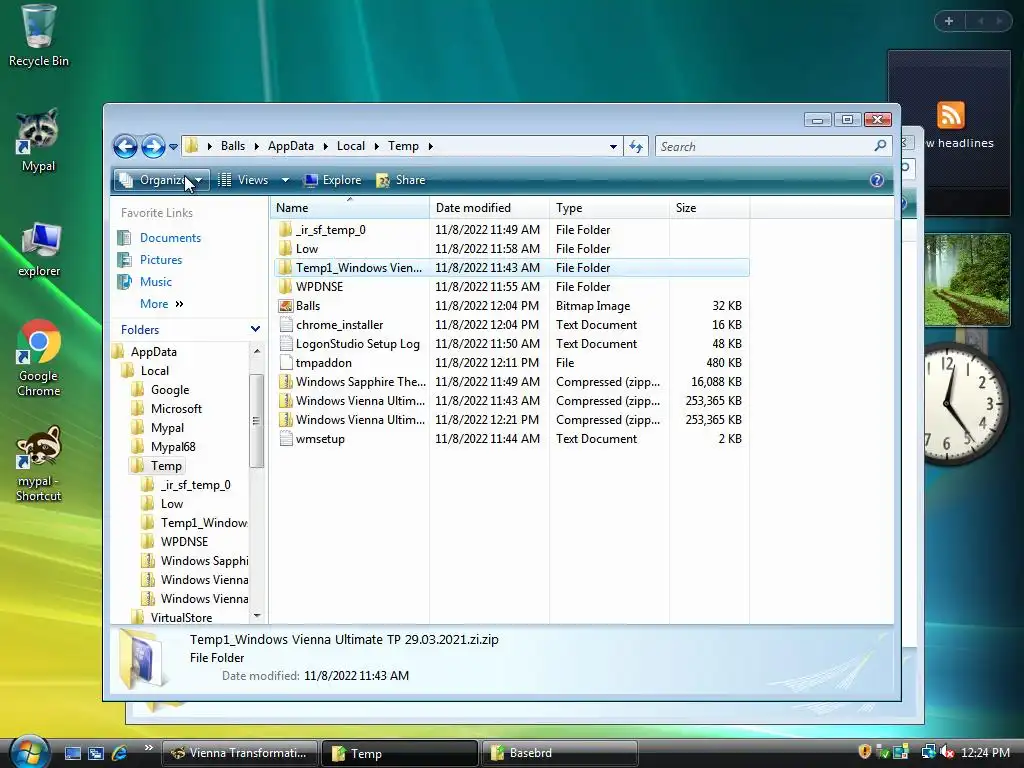Expand More favorite links
1024x768 pixels.
(x=161, y=304)
